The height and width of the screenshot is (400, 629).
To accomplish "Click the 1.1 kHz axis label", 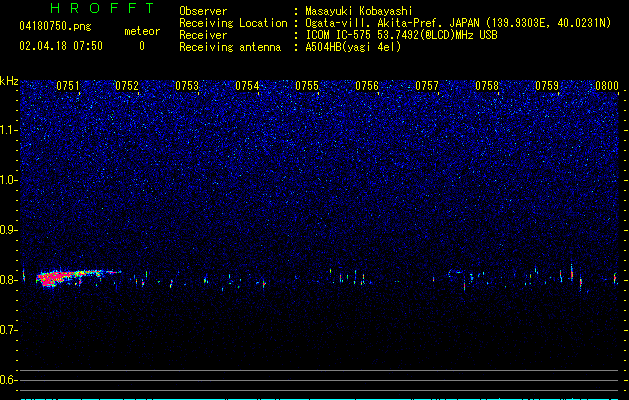I will (8, 130).
